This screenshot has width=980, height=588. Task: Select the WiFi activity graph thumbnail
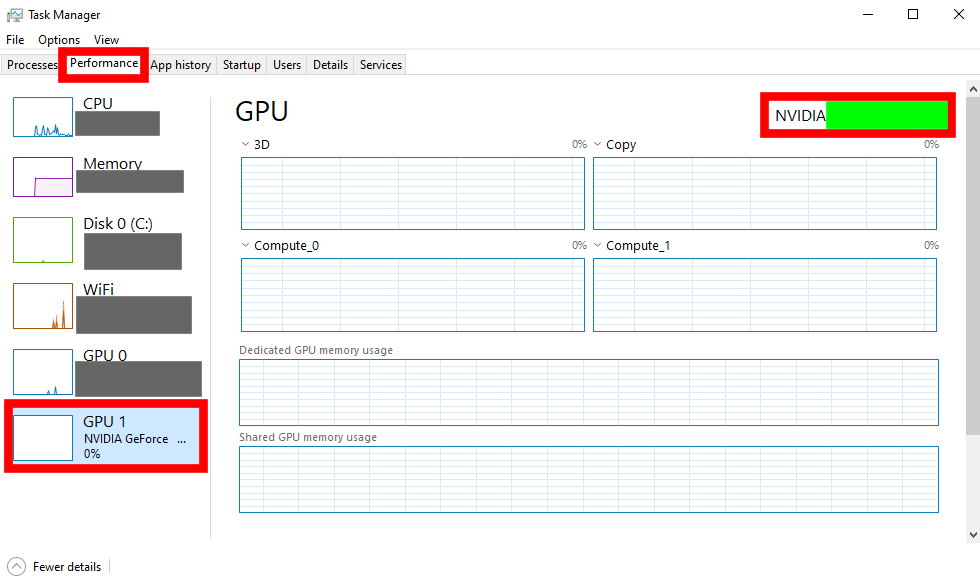click(x=43, y=306)
